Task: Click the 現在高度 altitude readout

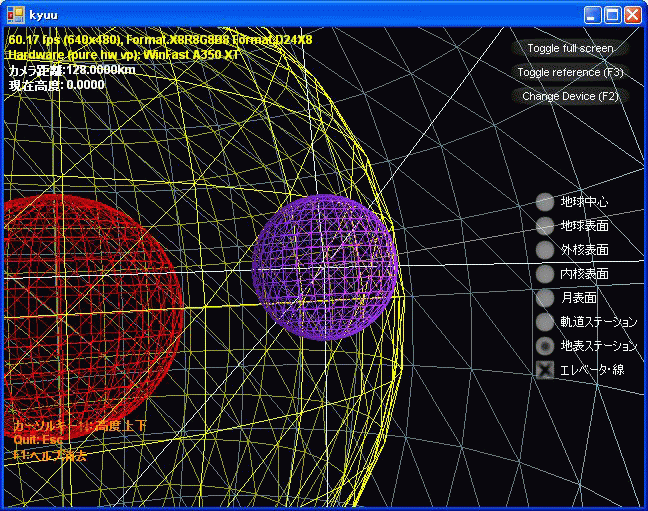Action: [56, 85]
